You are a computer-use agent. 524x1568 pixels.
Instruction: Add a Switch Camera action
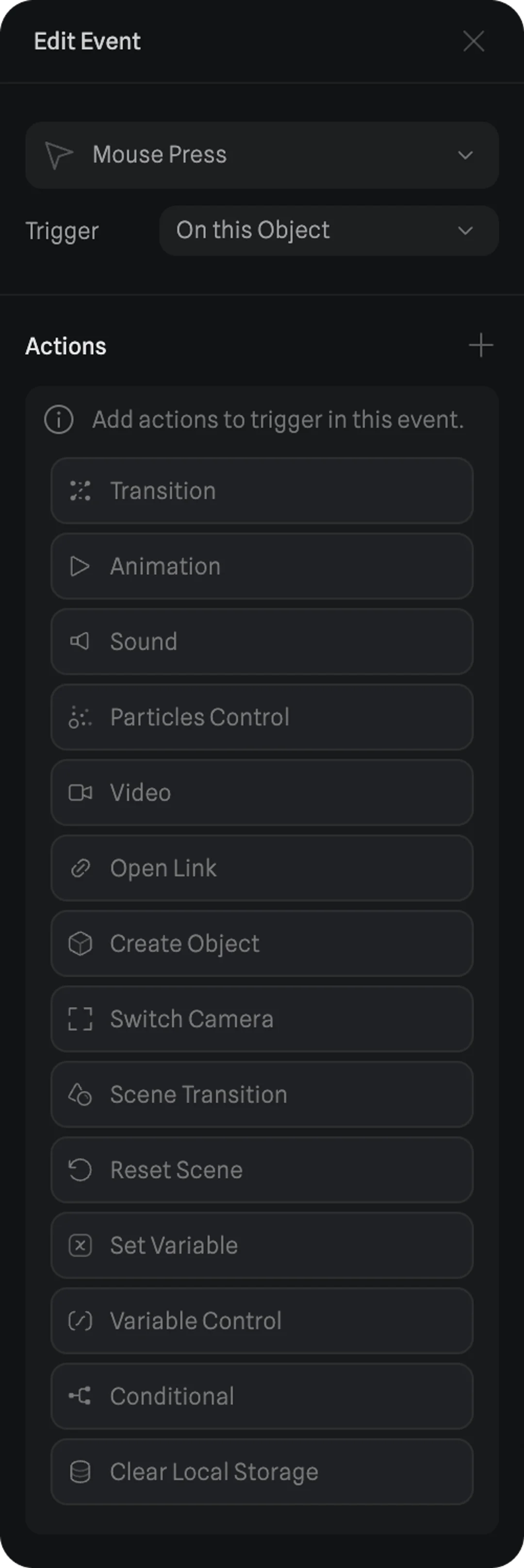pos(262,1019)
